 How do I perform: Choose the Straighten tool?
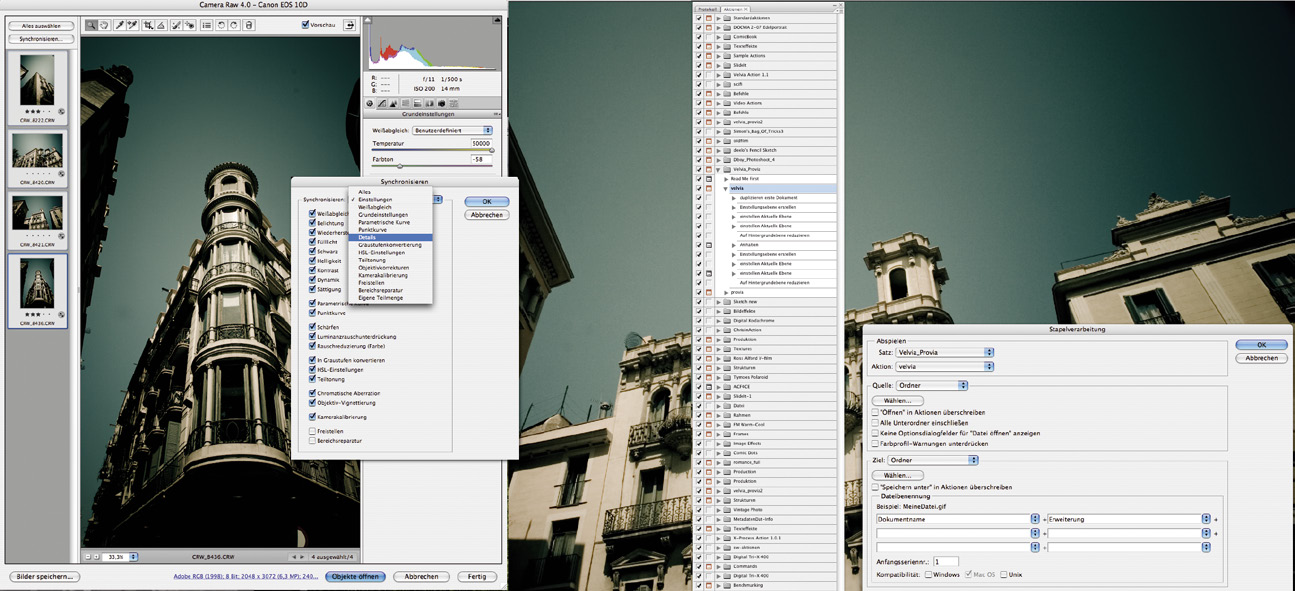162,25
